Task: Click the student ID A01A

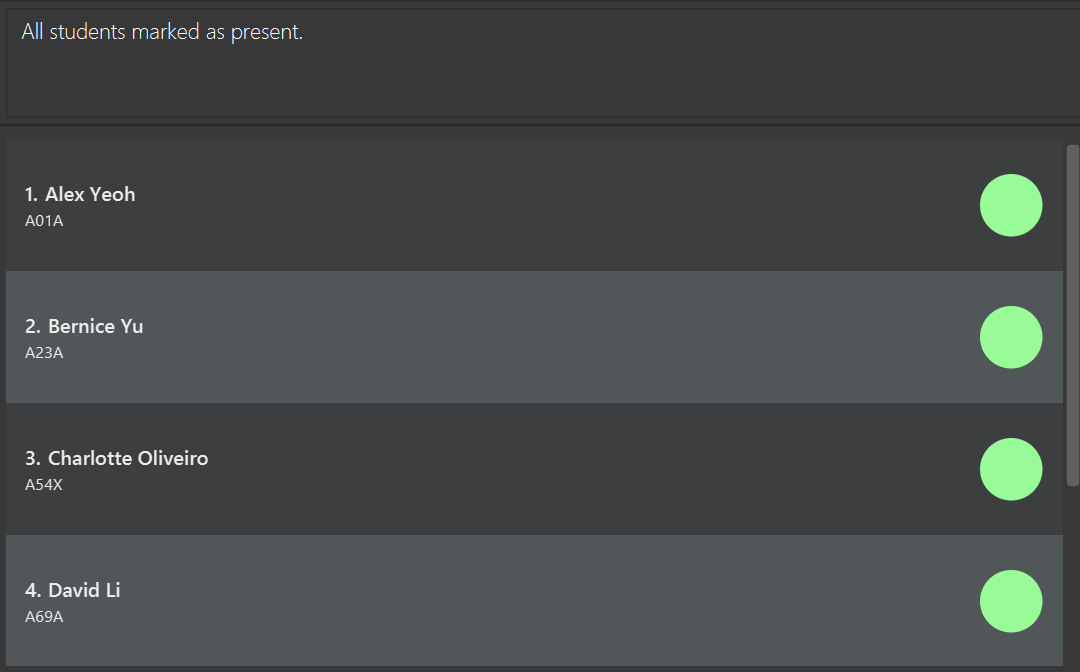Action: point(44,221)
